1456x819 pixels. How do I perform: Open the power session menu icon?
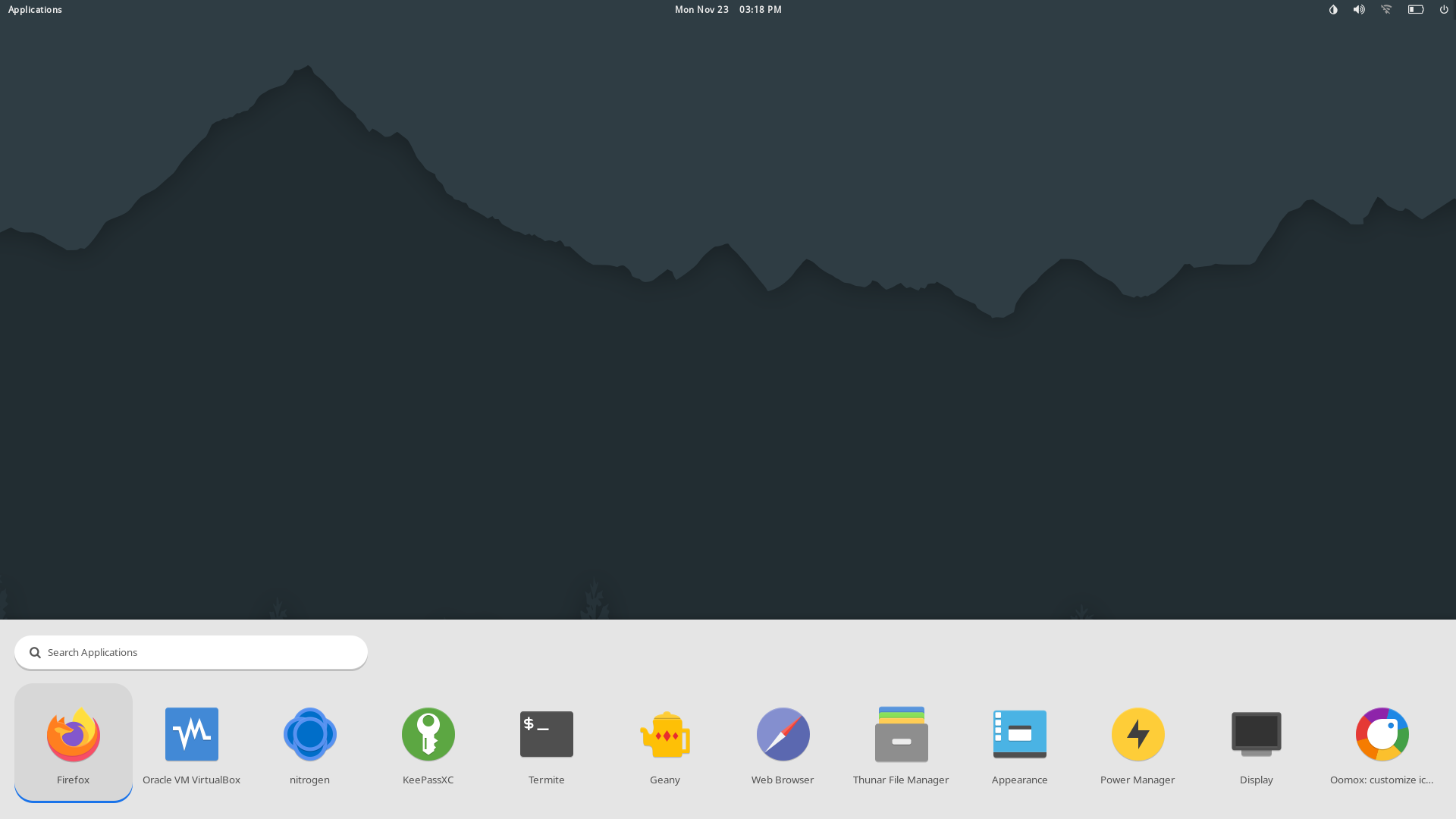pyautogui.click(x=1444, y=10)
